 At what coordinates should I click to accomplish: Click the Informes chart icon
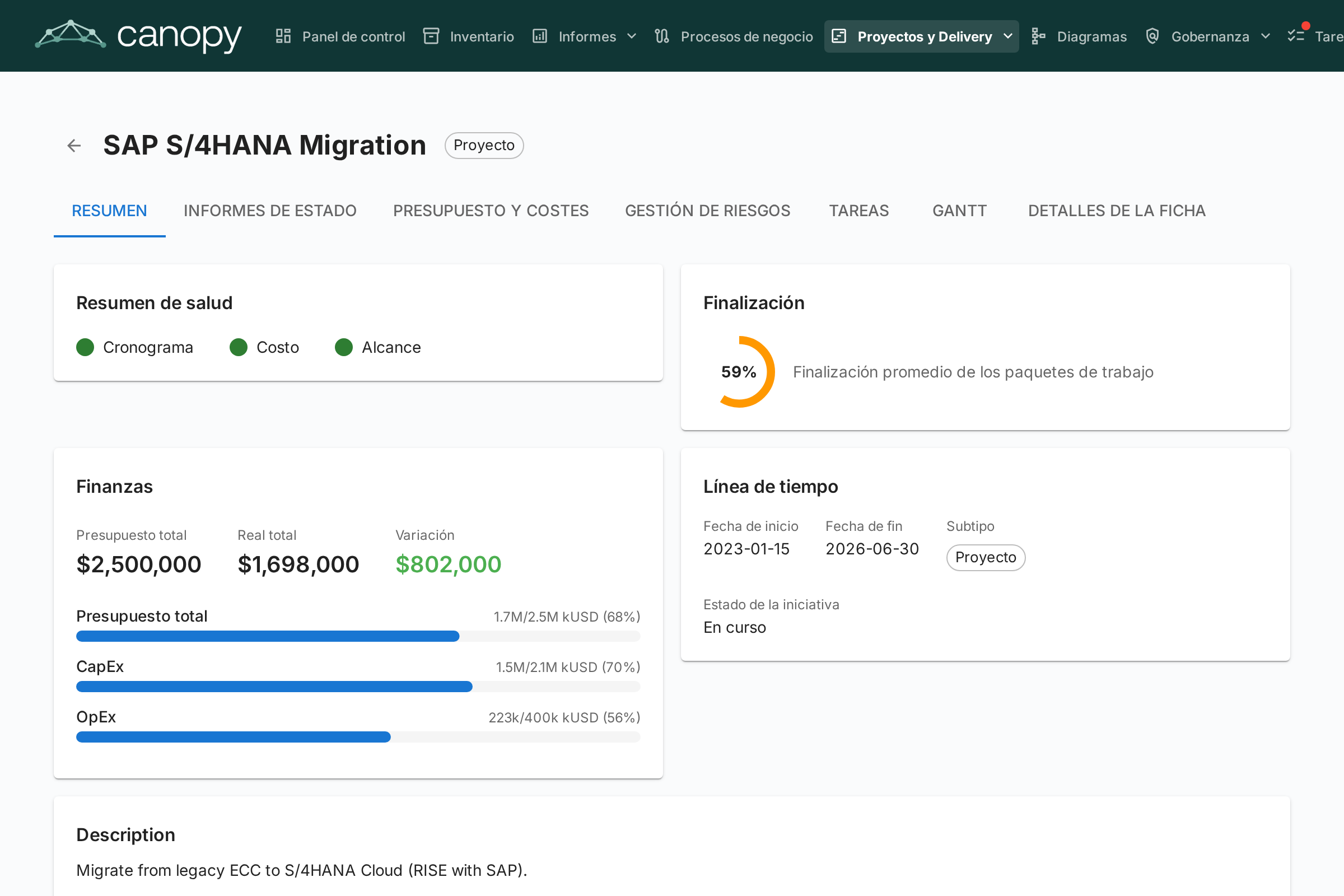tap(539, 36)
